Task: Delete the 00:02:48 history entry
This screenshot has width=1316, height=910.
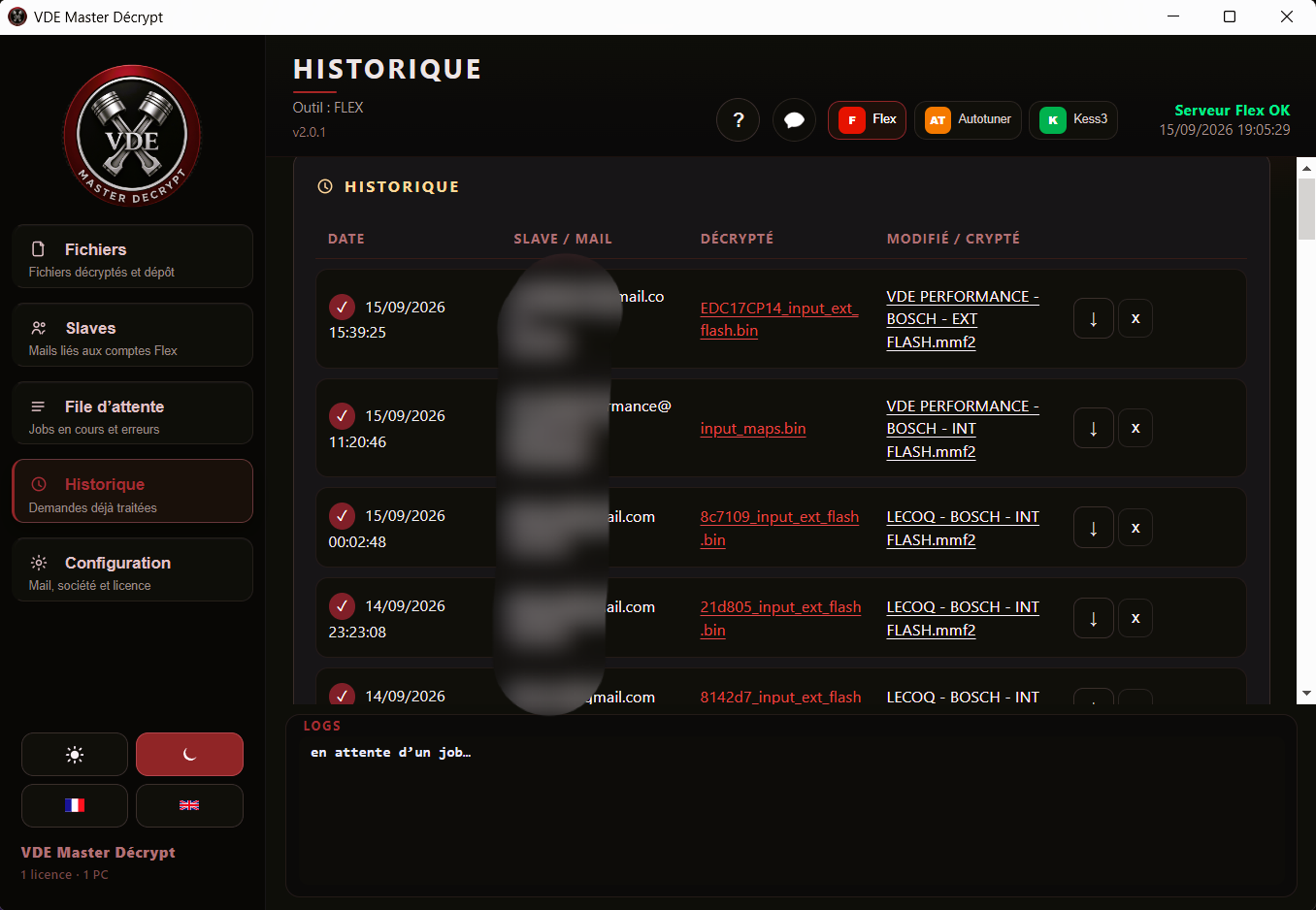Action: [1135, 528]
